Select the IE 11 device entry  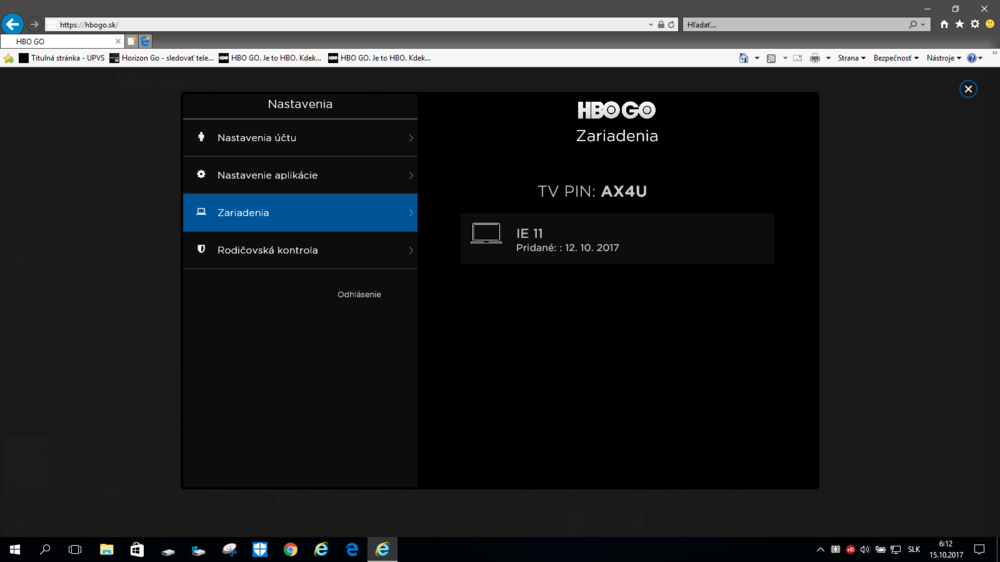(617, 239)
